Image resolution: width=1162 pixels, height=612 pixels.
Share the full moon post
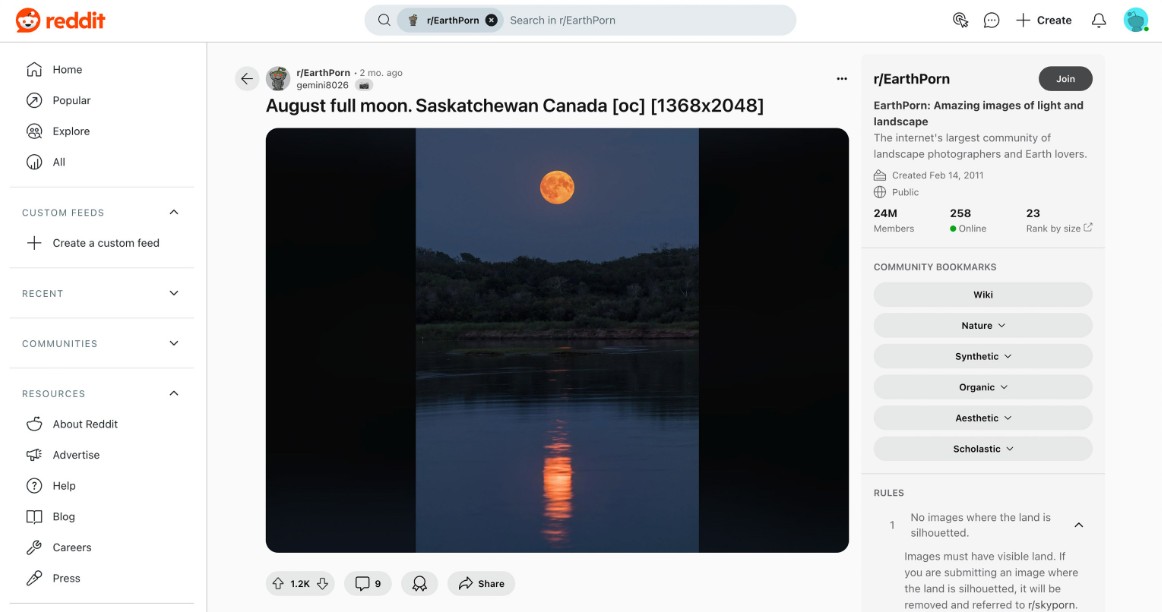tap(481, 584)
